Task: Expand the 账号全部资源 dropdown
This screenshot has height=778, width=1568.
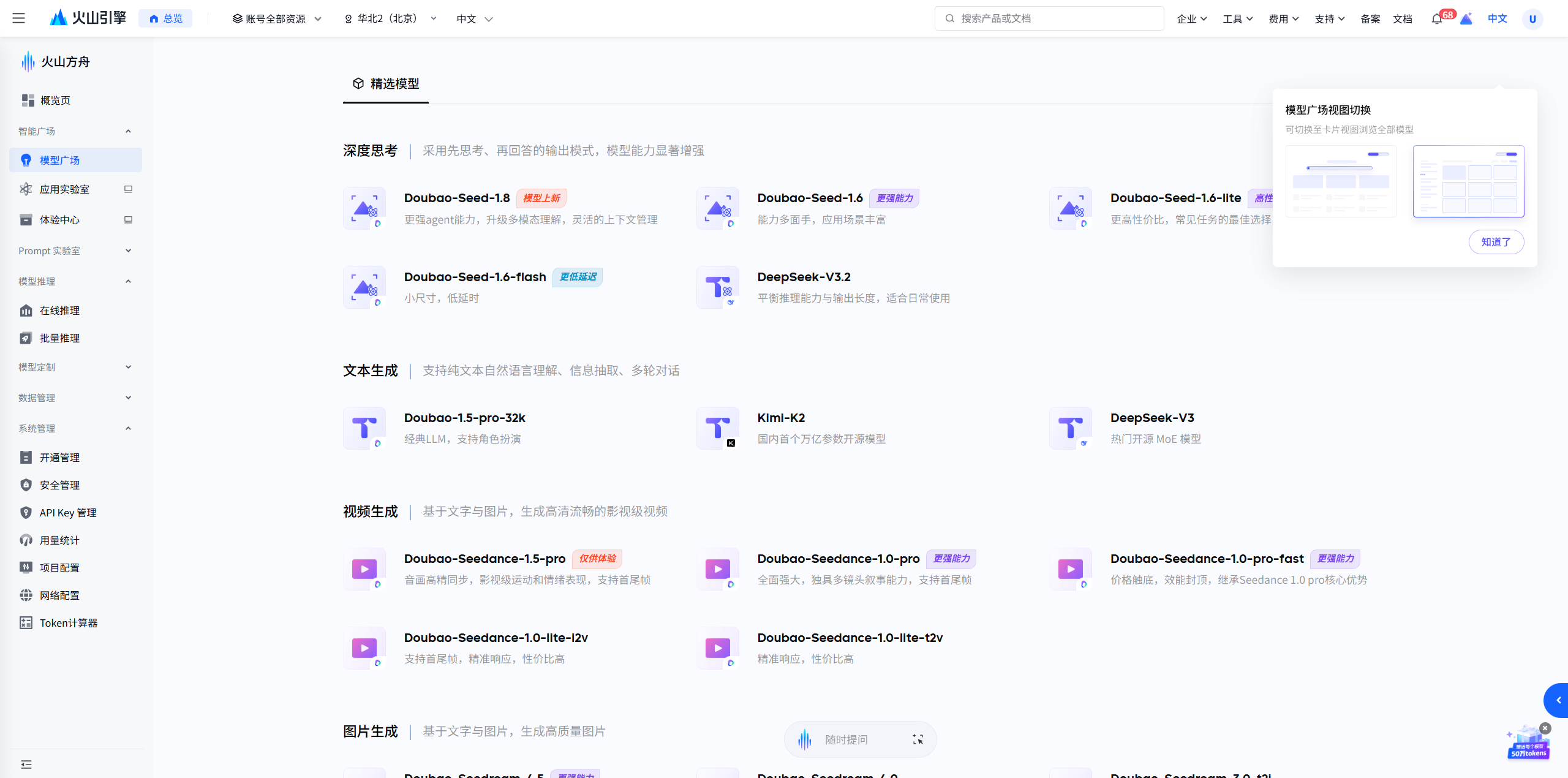Action: pos(277,19)
